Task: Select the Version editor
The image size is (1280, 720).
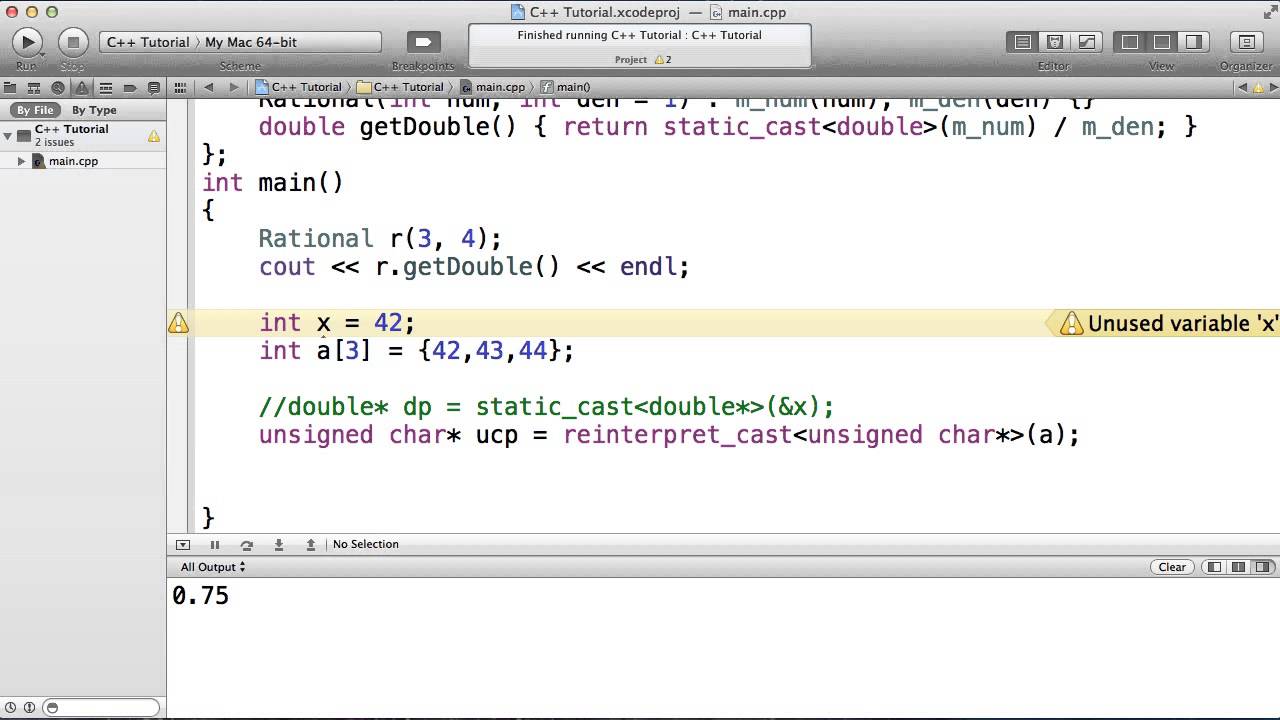Action: [x=1087, y=42]
